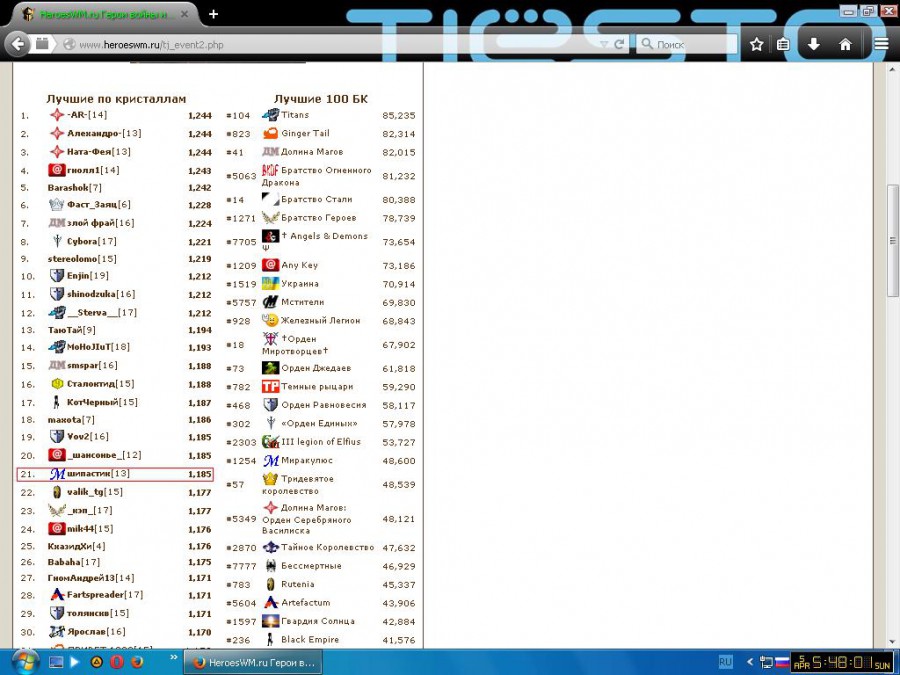Open the Rutenia clan link
Image resolution: width=900 pixels, height=675 pixels.
298,584
